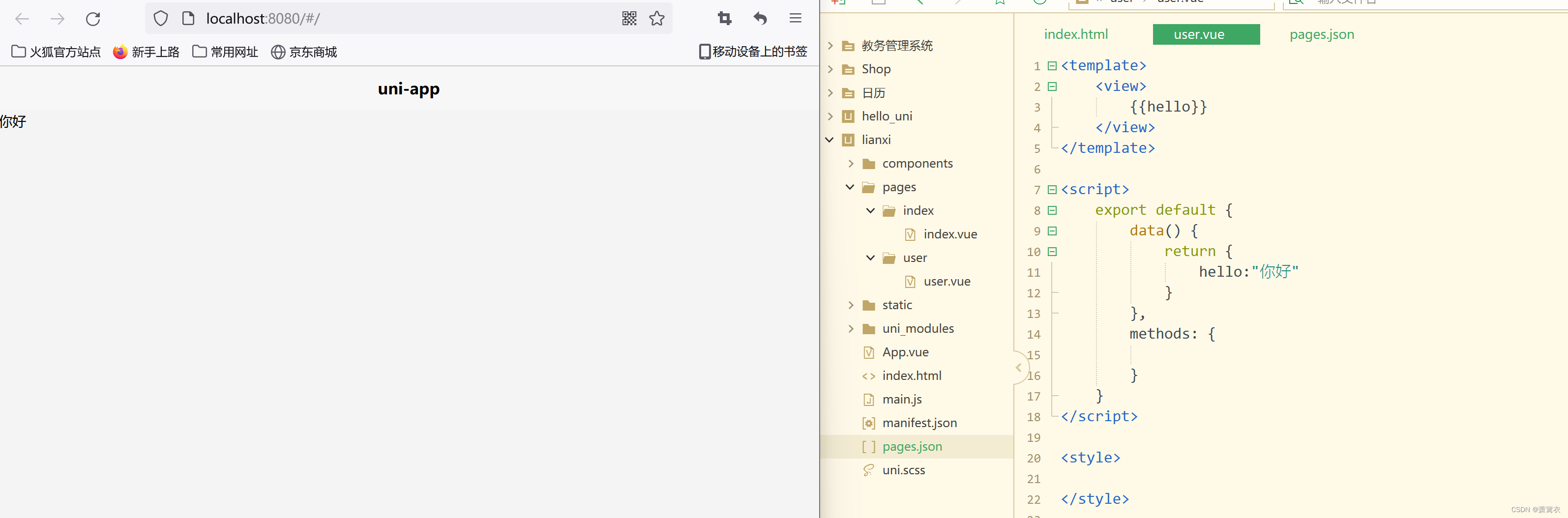
Task: Select the 教务管理系统 project icon
Action: pos(848,46)
